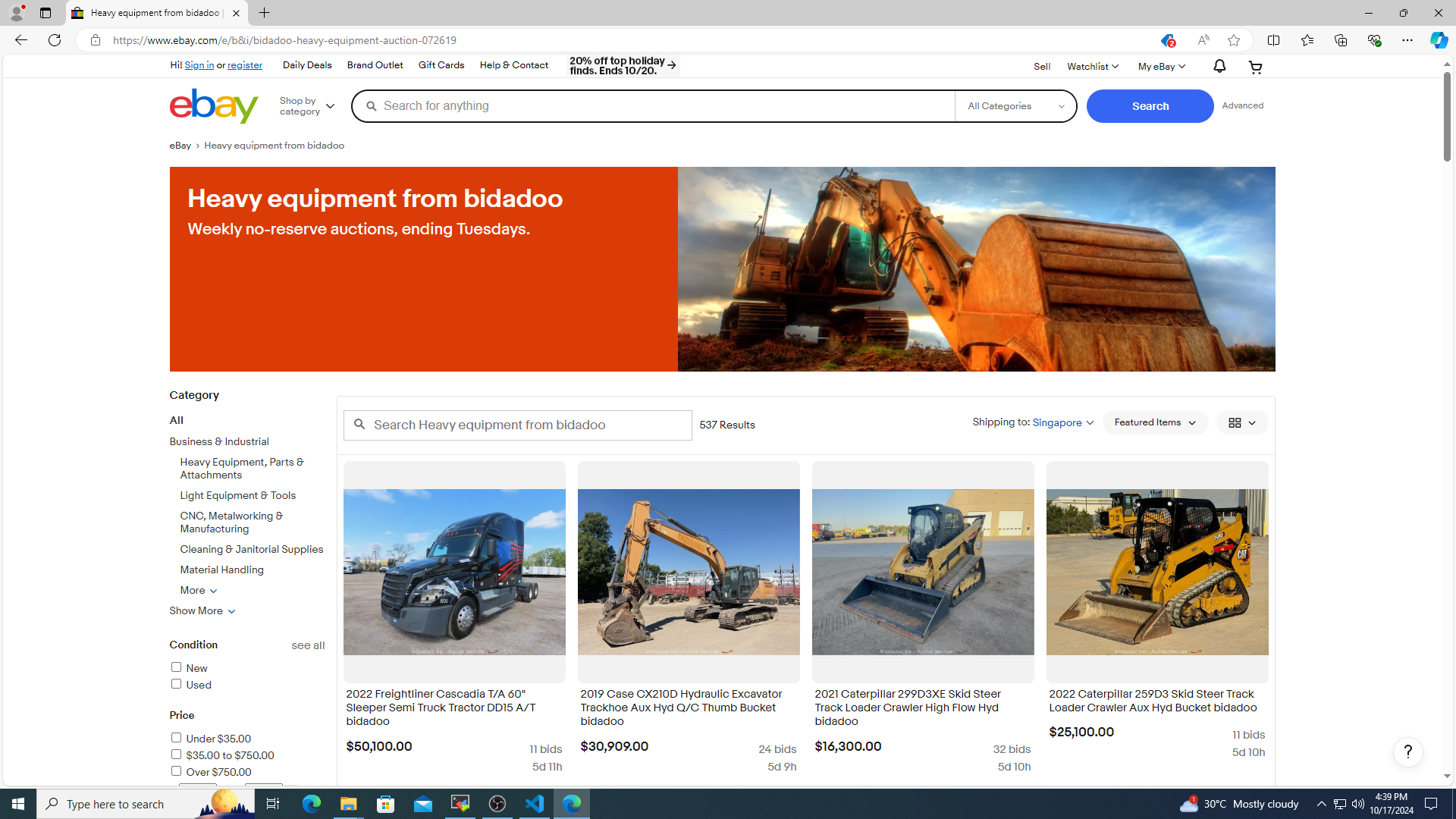Open the browser Favorites star icon
The image size is (1456, 819).
pyautogui.click(x=1307, y=40)
